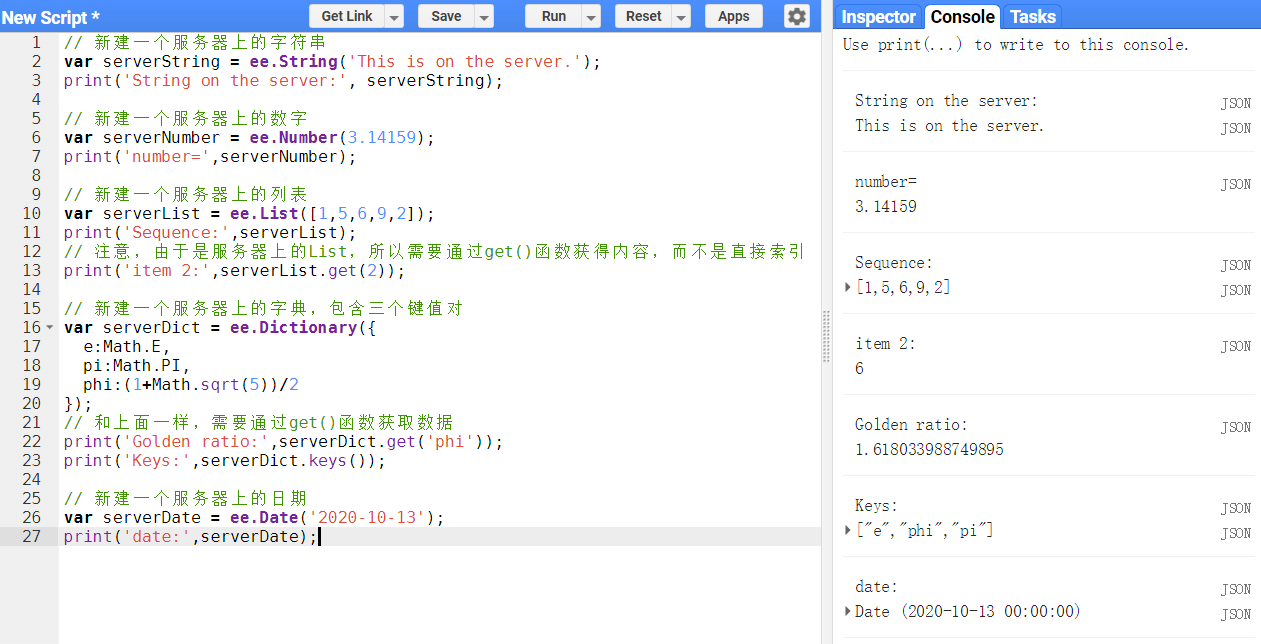This screenshot has height=644, width=1261.
Task: Open the Apps button
Action: click(733, 16)
